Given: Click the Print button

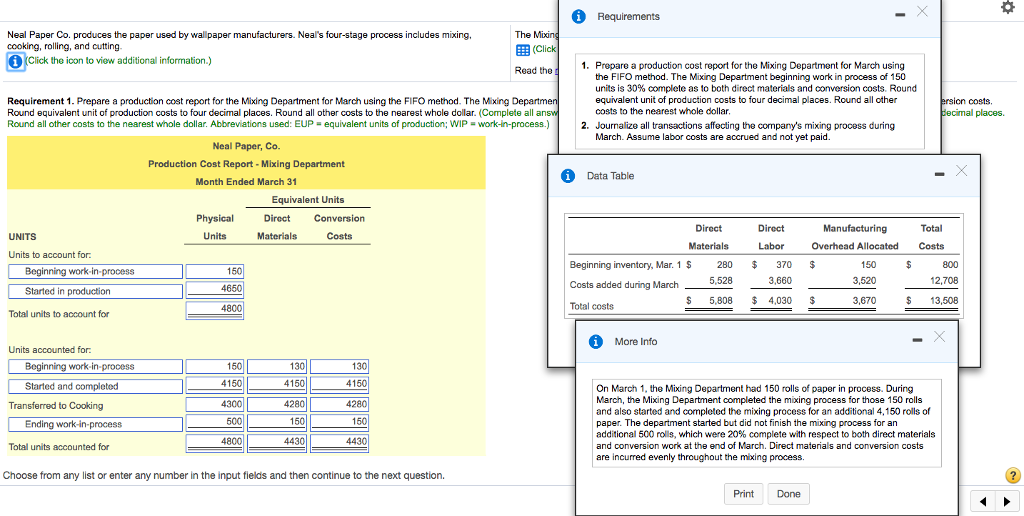Looking at the screenshot, I should (743, 494).
